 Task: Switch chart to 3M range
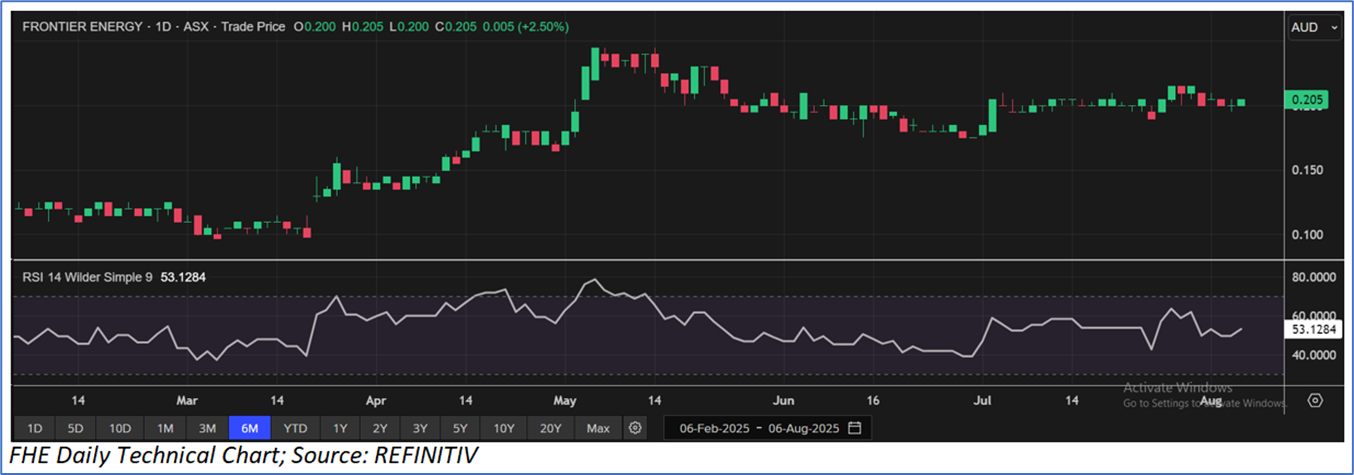[x=207, y=428]
